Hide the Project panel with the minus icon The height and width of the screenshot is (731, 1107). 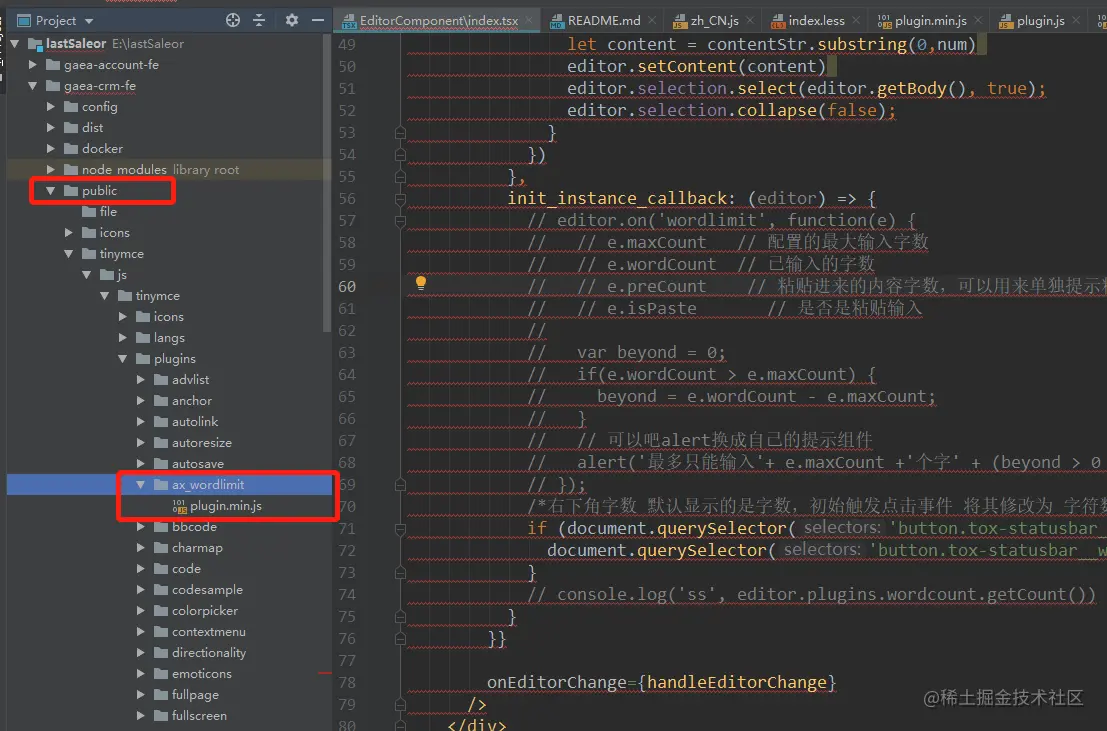coord(318,20)
